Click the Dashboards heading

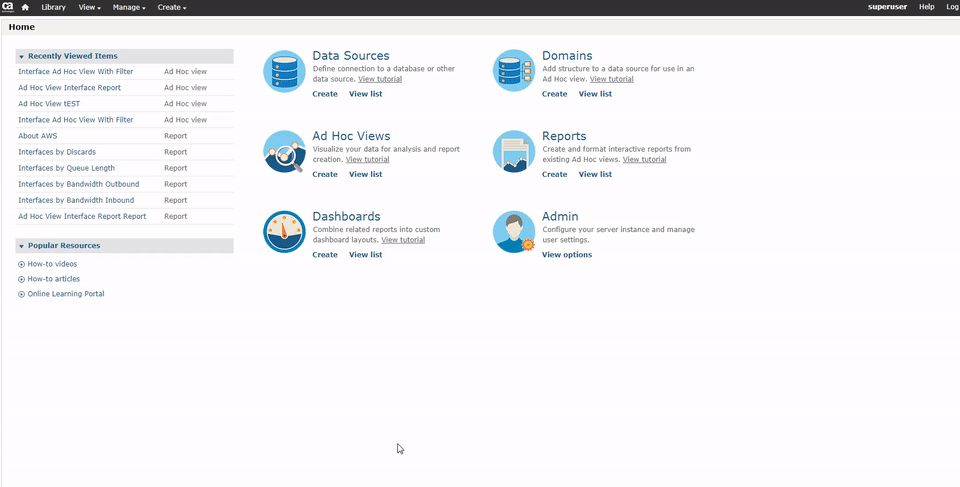click(x=347, y=216)
